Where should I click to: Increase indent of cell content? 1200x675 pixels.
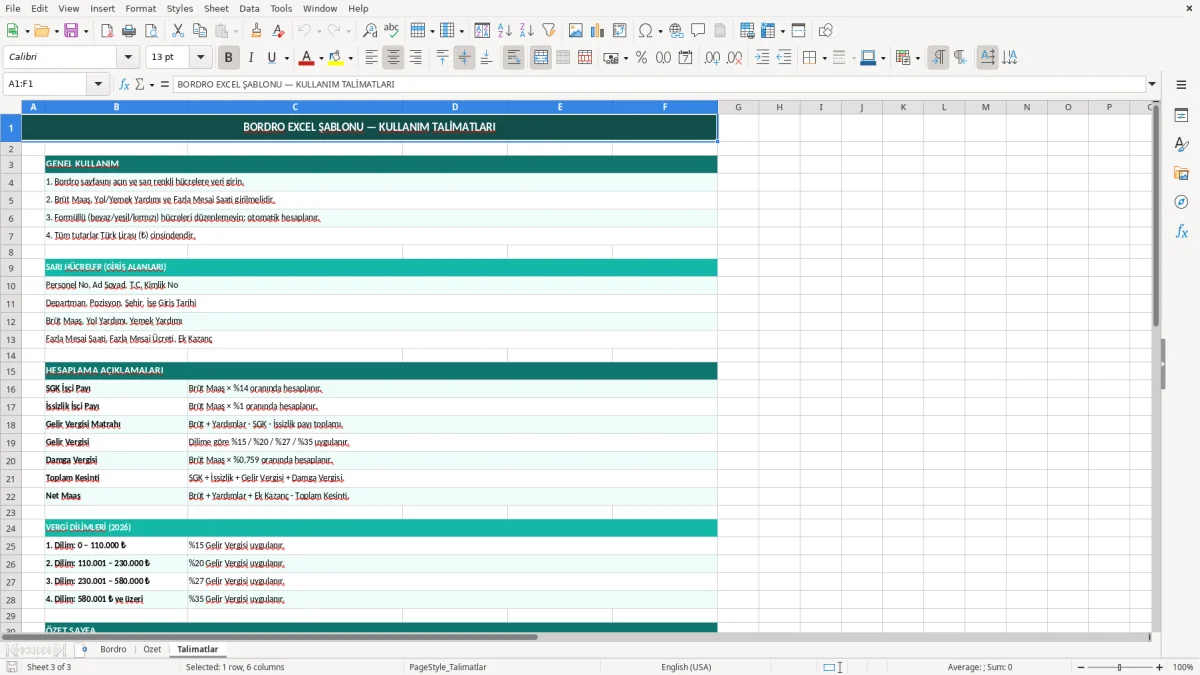(762, 58)
